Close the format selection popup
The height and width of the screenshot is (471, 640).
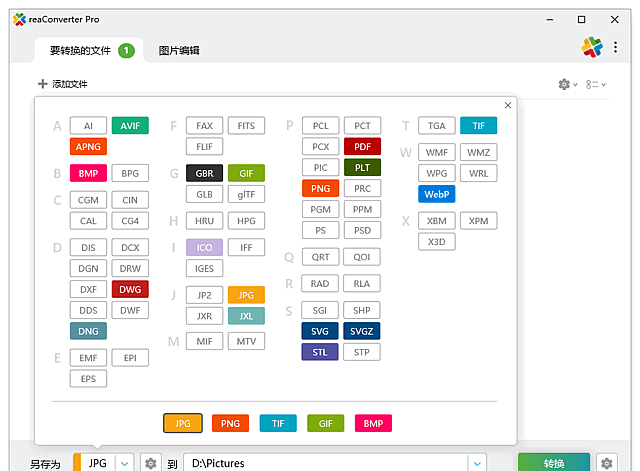point(508,105)
